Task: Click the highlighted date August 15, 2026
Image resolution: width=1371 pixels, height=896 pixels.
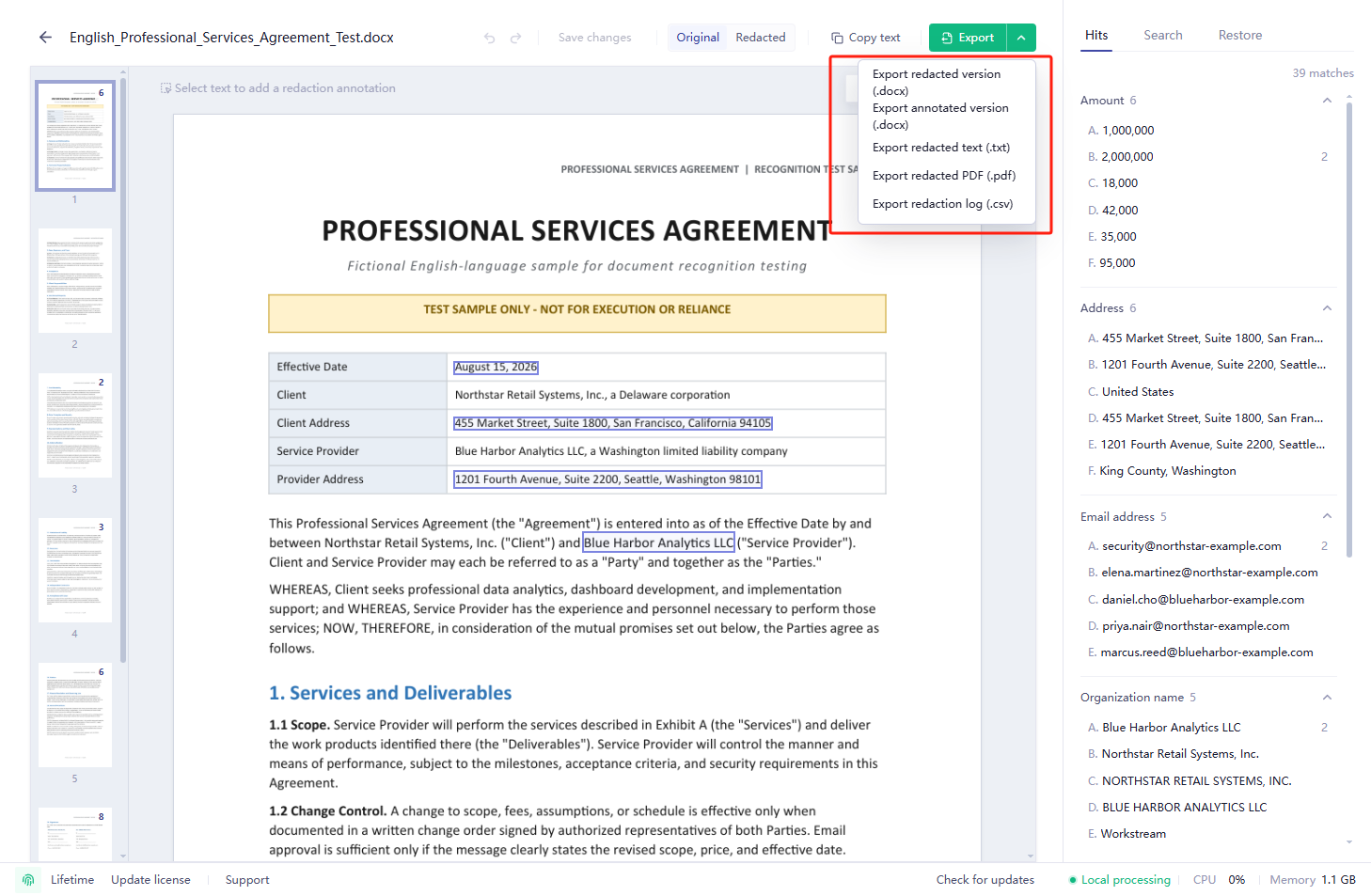Action: click(496, 367)
